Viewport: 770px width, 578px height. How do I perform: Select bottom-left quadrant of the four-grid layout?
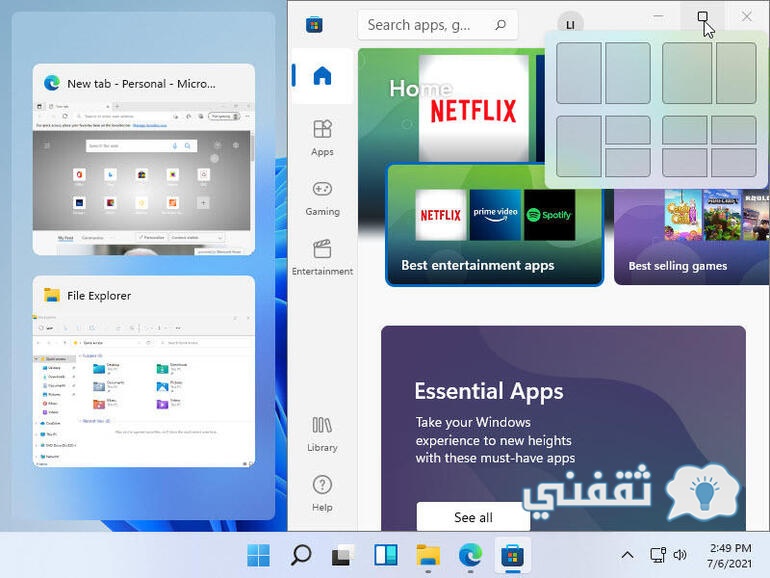(685, 162)
